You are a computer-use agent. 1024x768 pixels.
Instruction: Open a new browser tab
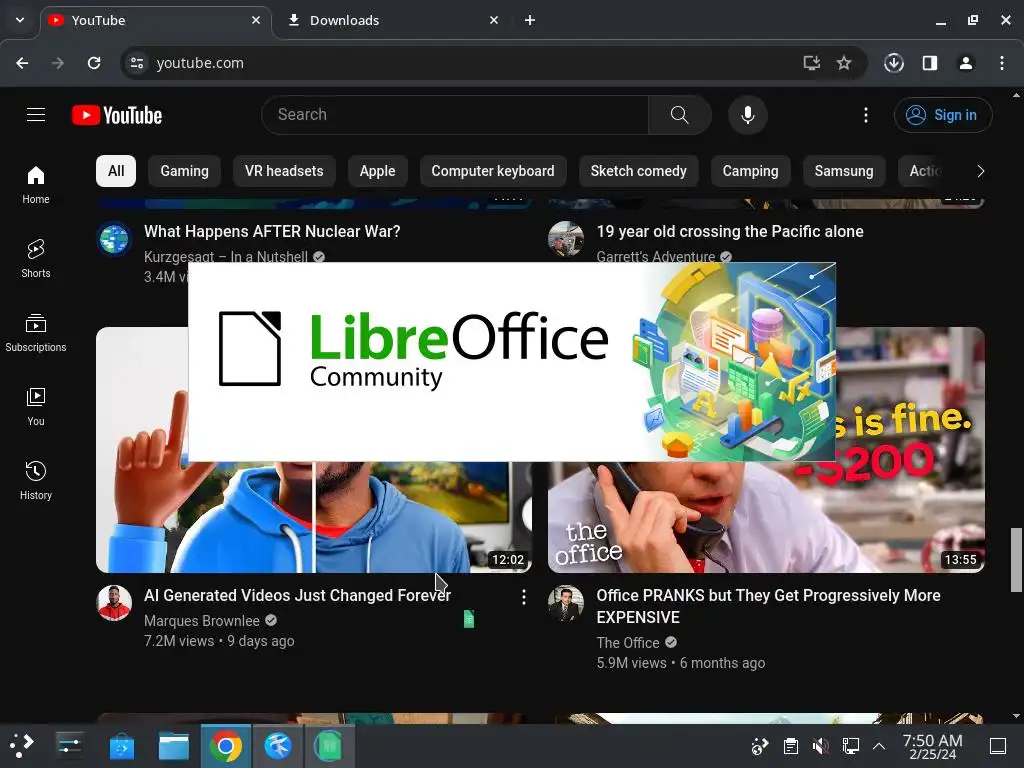tap(530, 20)
